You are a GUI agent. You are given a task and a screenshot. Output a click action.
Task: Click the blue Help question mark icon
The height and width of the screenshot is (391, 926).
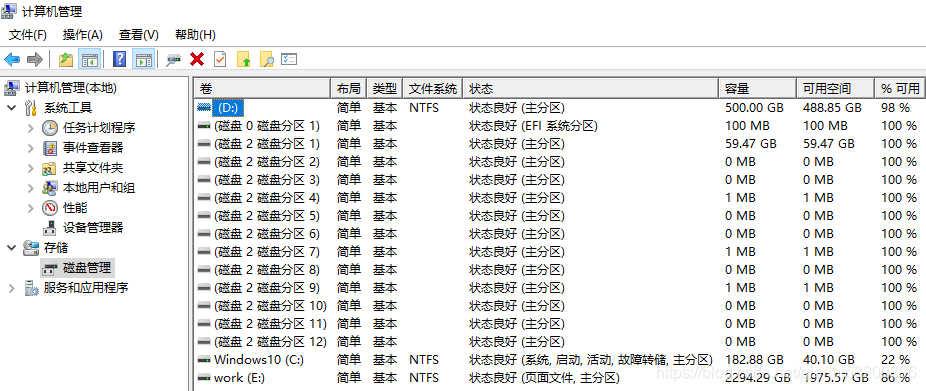(119, 59)
